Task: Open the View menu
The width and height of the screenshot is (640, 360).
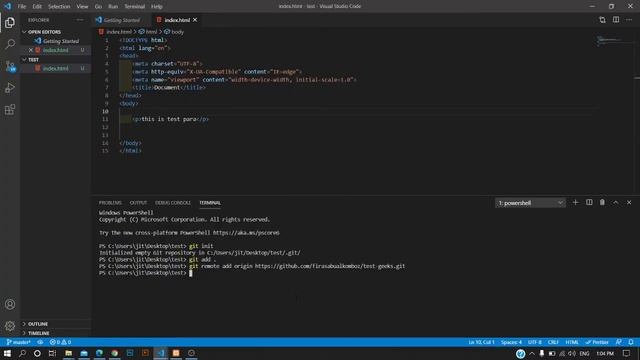Action: pyautogui.click(x=82, y=7)
